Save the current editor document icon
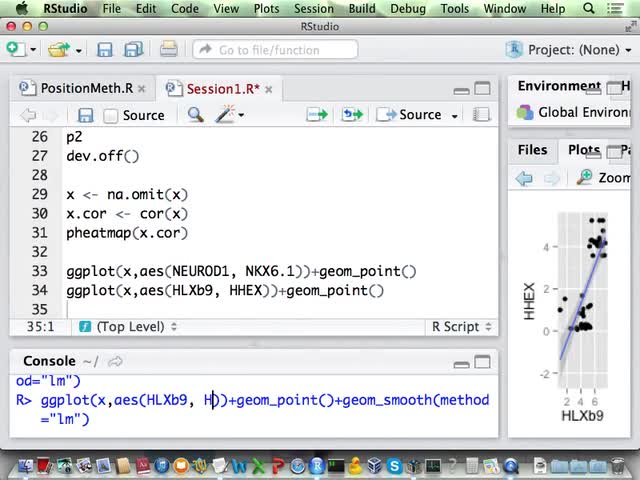The image size is (640, 480). pos(86,115)
